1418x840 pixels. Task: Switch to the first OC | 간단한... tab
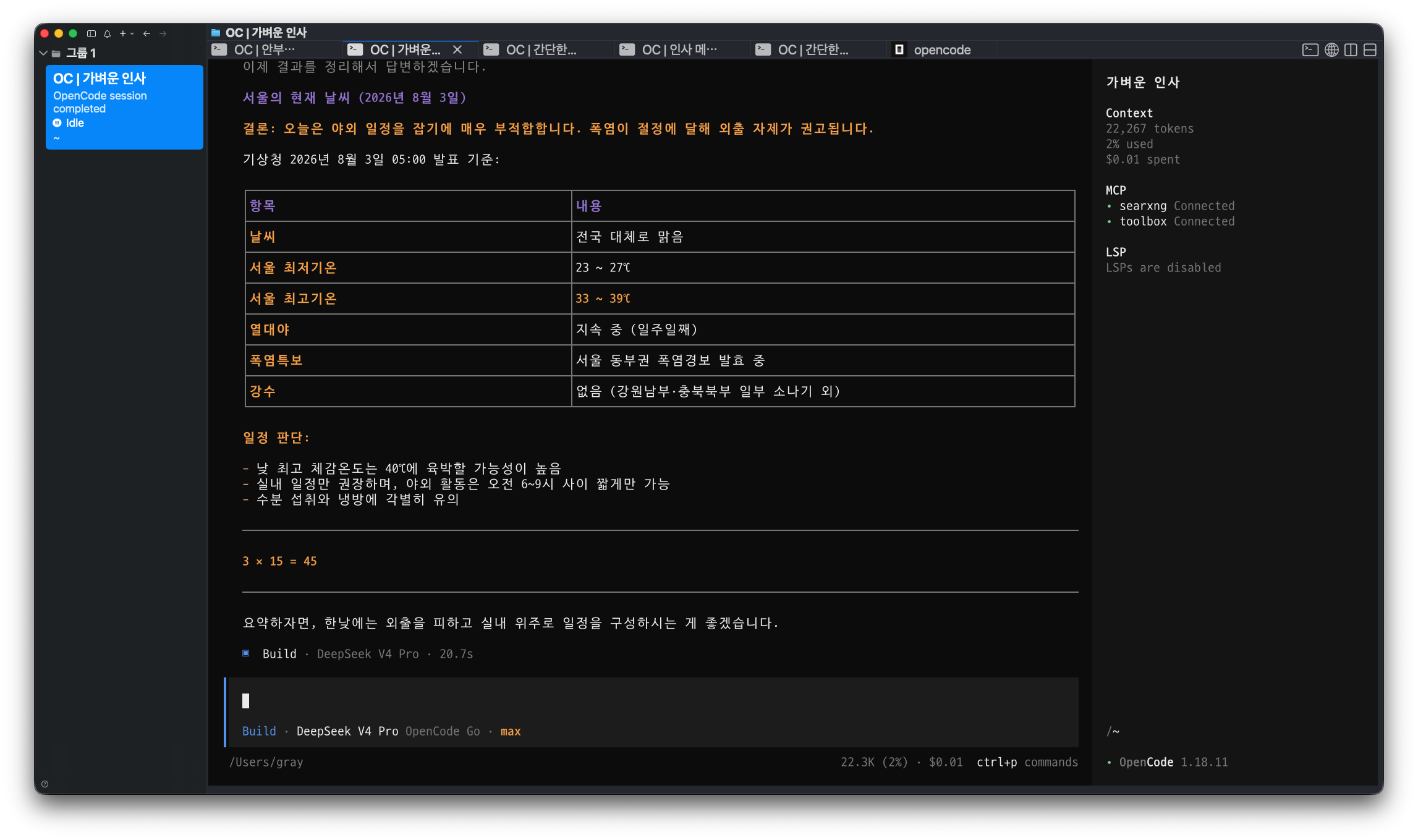click(546, 49)
